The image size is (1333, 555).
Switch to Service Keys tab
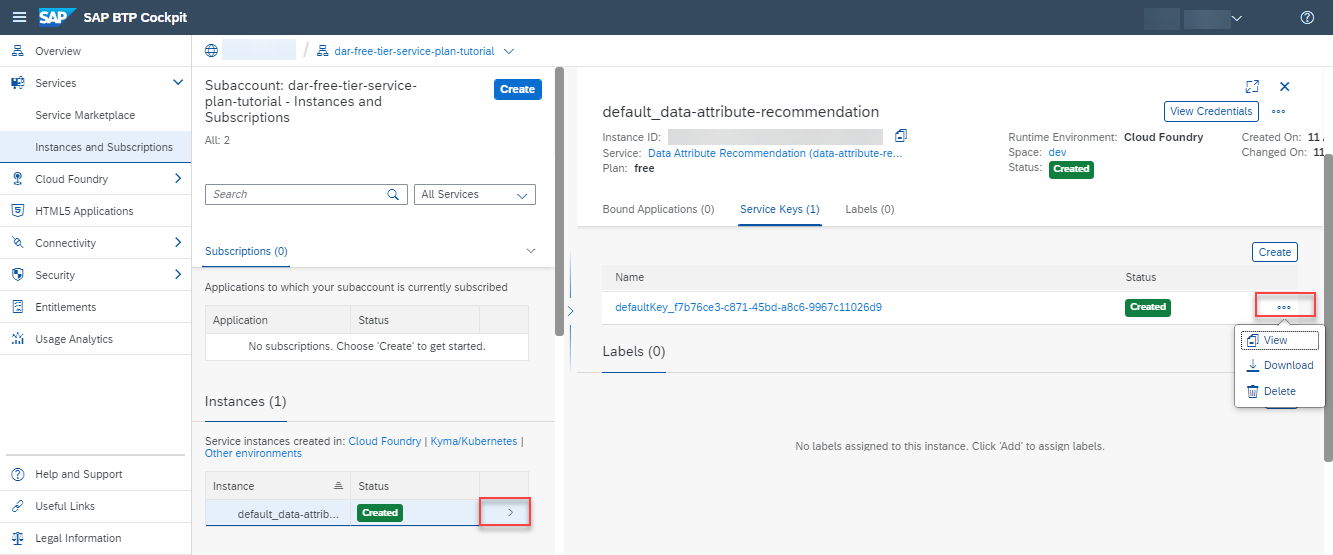click(x=780, y=209)
